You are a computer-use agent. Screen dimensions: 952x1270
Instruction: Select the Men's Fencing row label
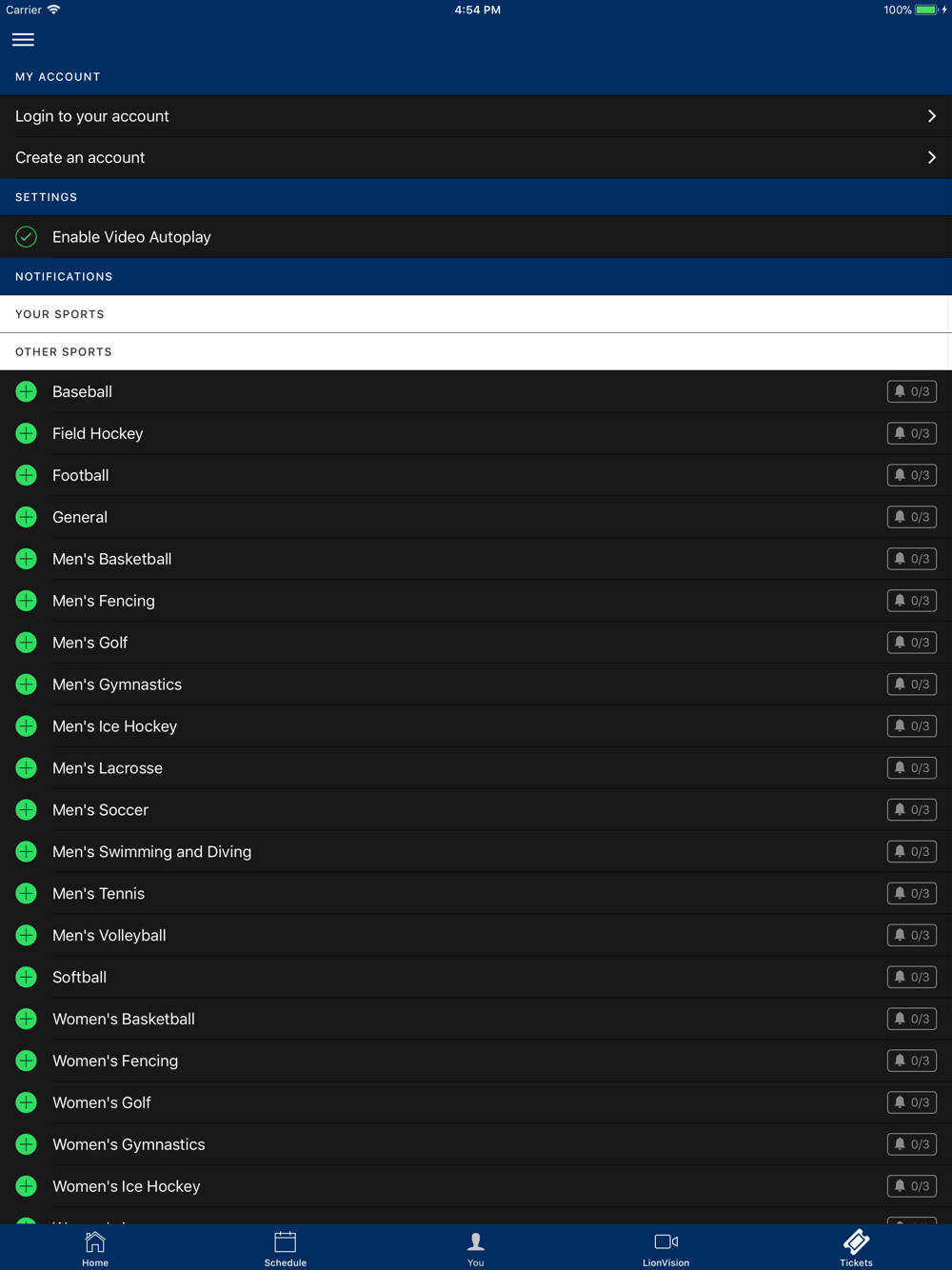(x=104, y=601)
